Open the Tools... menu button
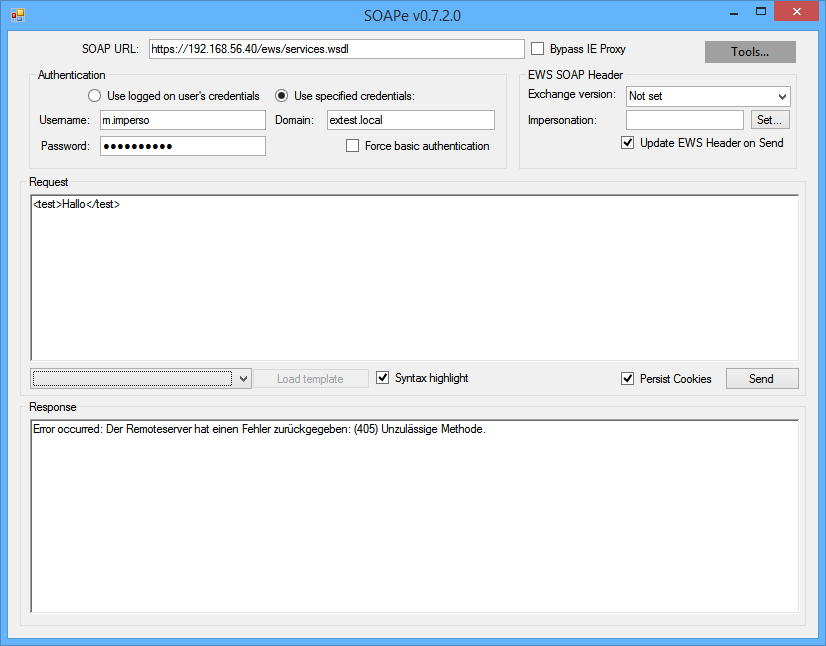Screen dimensions: 826x646 tap(750, 52)
